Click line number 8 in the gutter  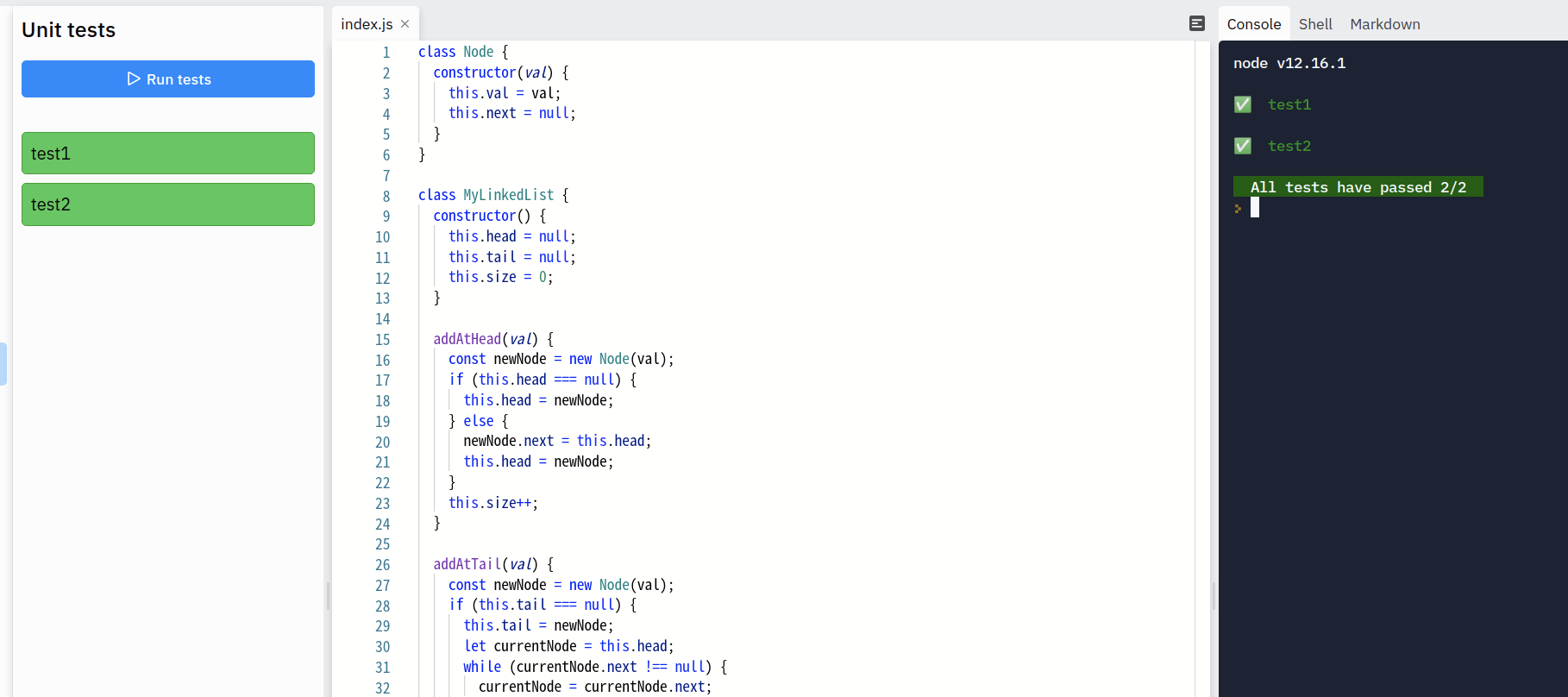pos(386,196)
